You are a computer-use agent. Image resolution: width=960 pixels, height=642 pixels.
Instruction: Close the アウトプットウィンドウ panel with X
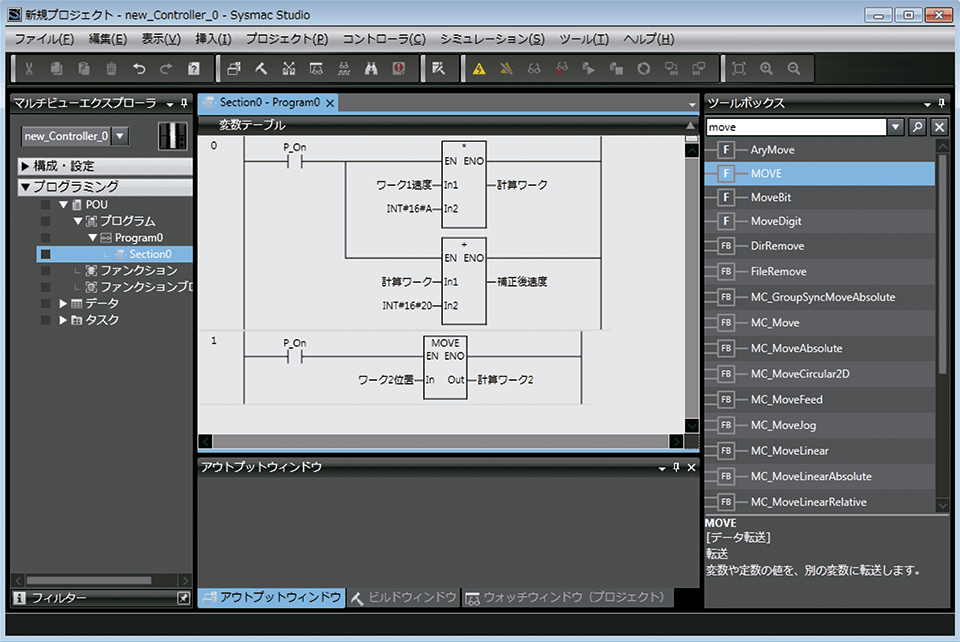coord(691,468)
